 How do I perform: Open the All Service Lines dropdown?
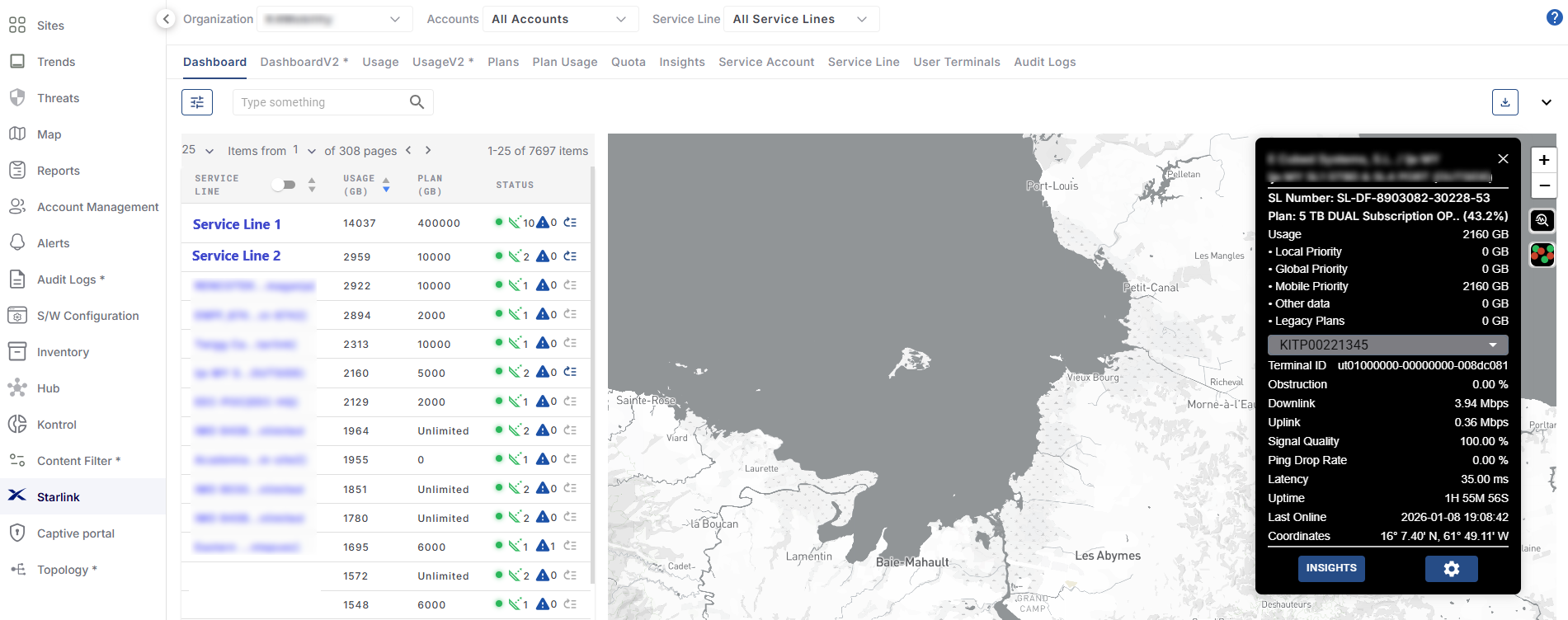point(800,19)
